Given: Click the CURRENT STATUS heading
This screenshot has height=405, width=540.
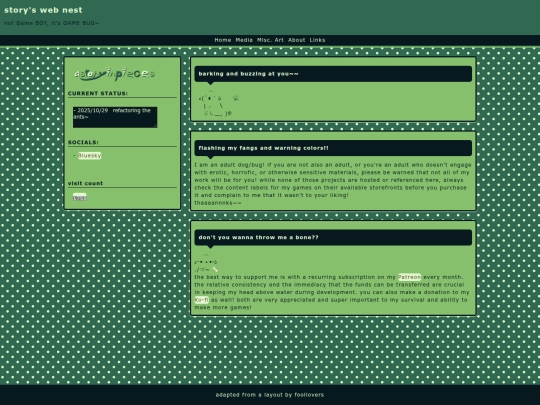Looking at the screenshot, I should (97, 94).
